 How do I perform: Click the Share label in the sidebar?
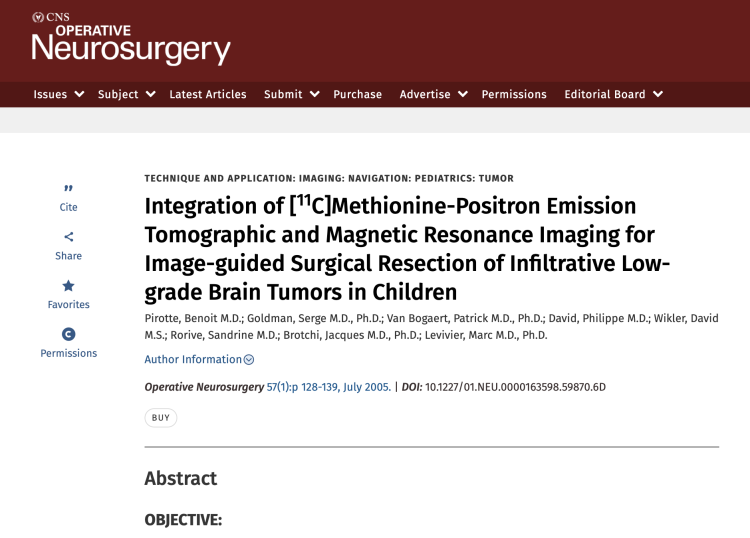tap(68, 256)
